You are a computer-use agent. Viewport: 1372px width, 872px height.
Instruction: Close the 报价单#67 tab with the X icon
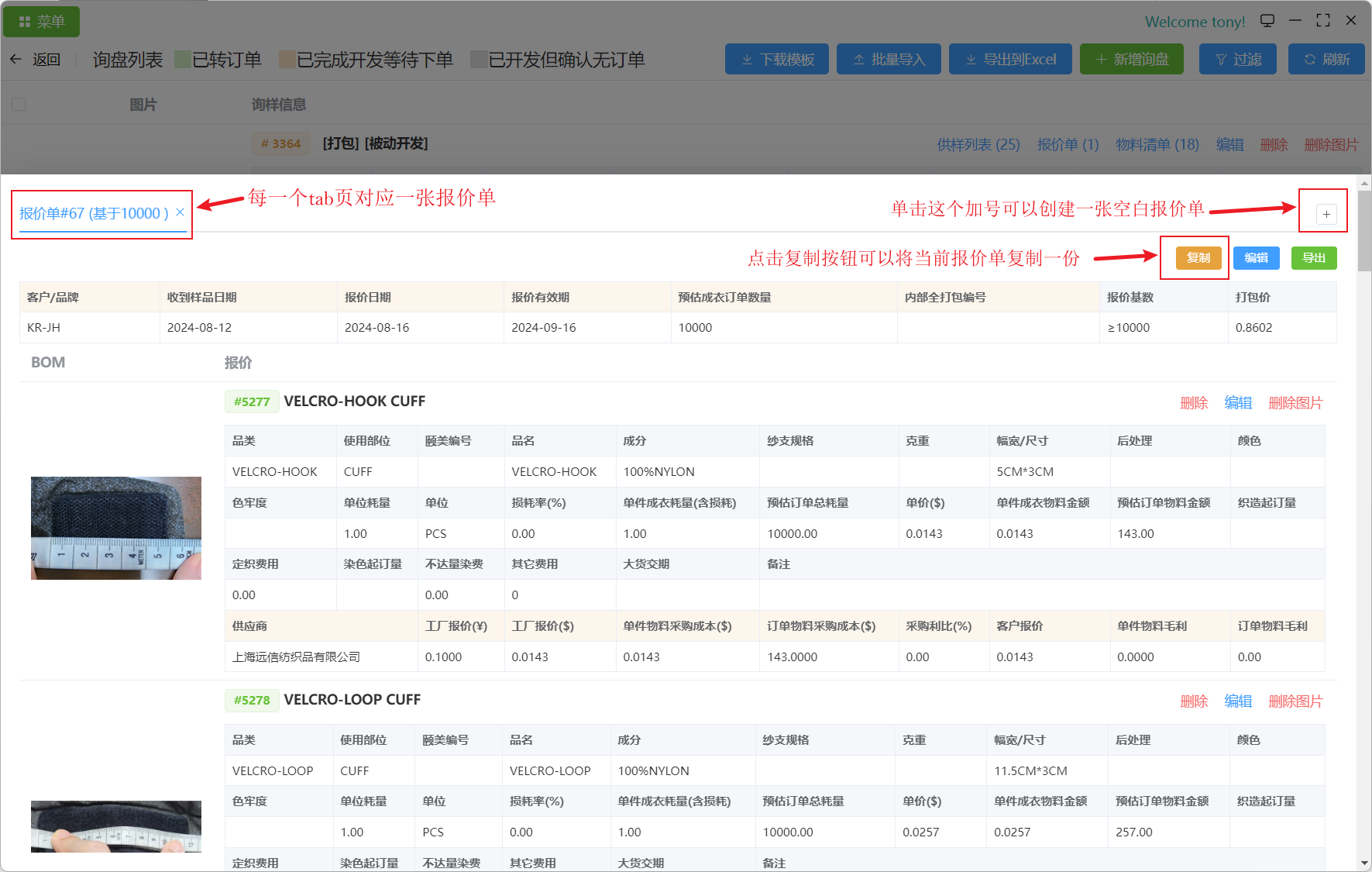(180, 212)
